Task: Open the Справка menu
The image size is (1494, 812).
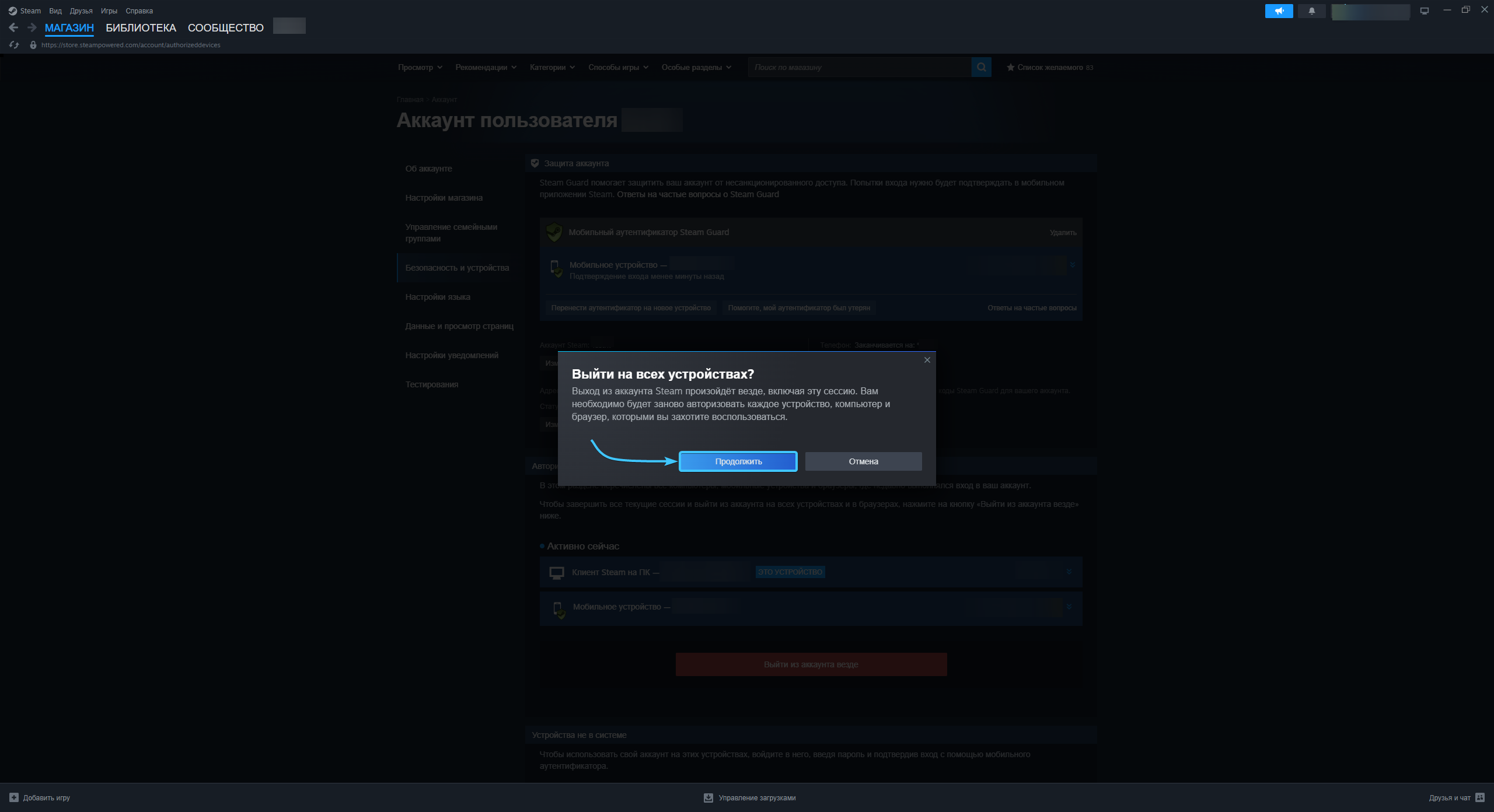Action: tap(139, 11)
